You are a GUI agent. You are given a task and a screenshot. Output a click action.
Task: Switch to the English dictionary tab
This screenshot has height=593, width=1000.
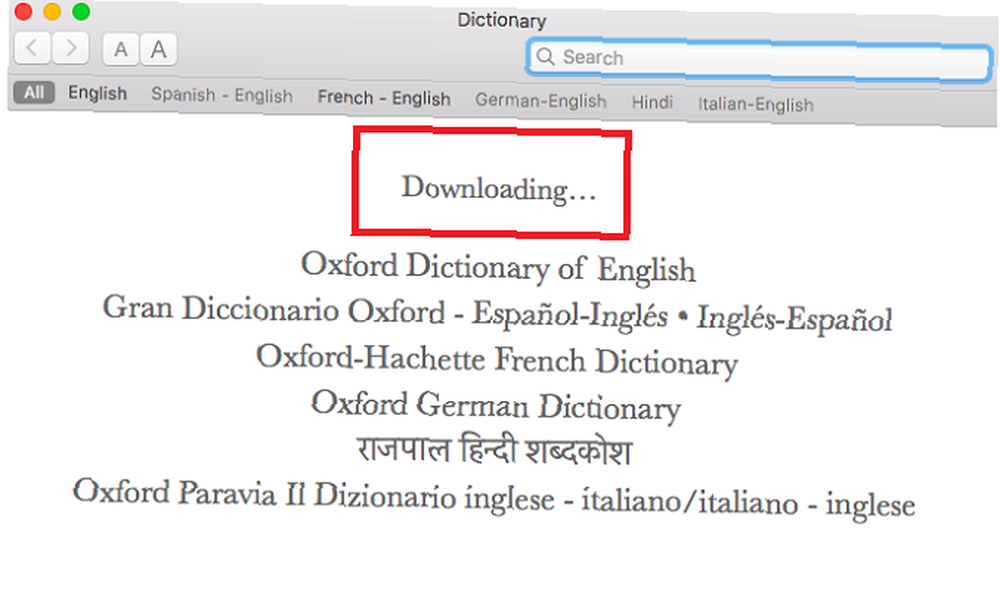click(98, 94)
